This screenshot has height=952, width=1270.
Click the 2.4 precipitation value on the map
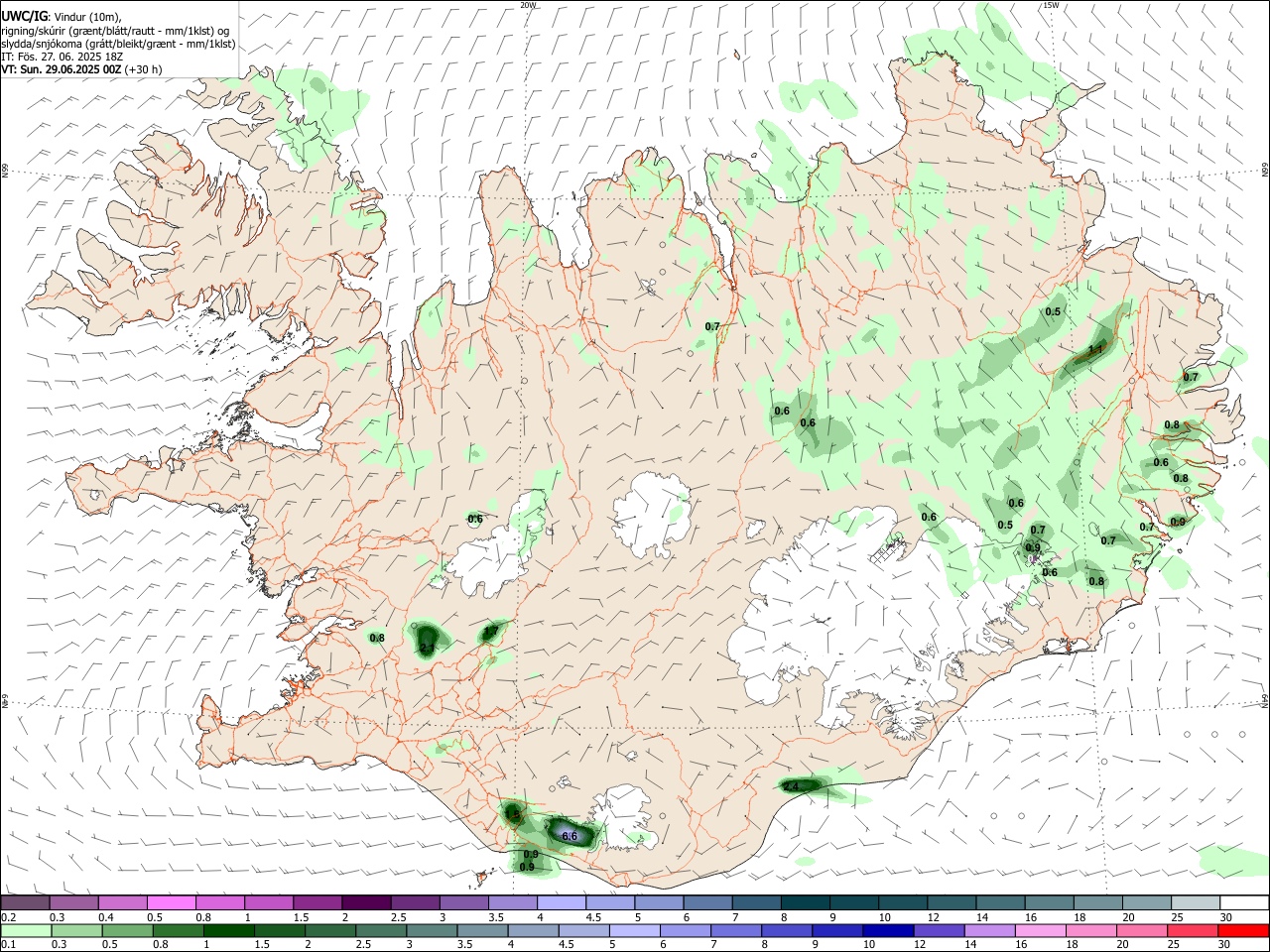tap(791, 786)
